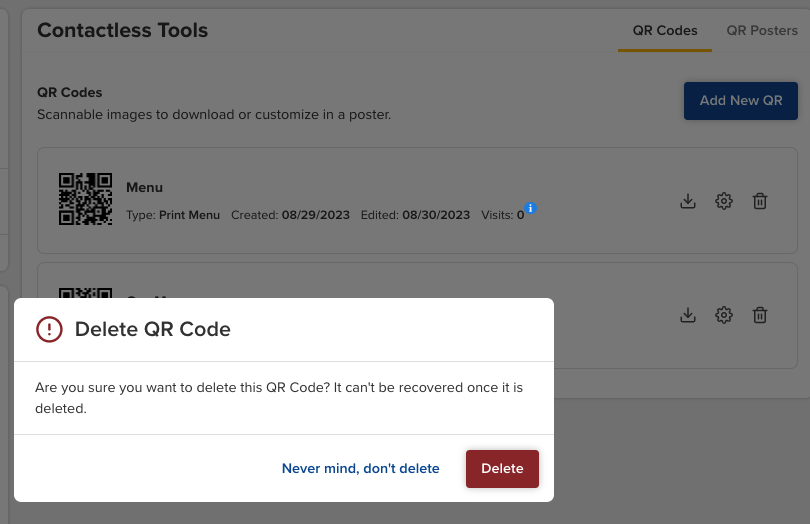The height and width of the screenshot is (524, 810).
Task: Click the Menu QR code thumbnail
Action: pos(85,199)
